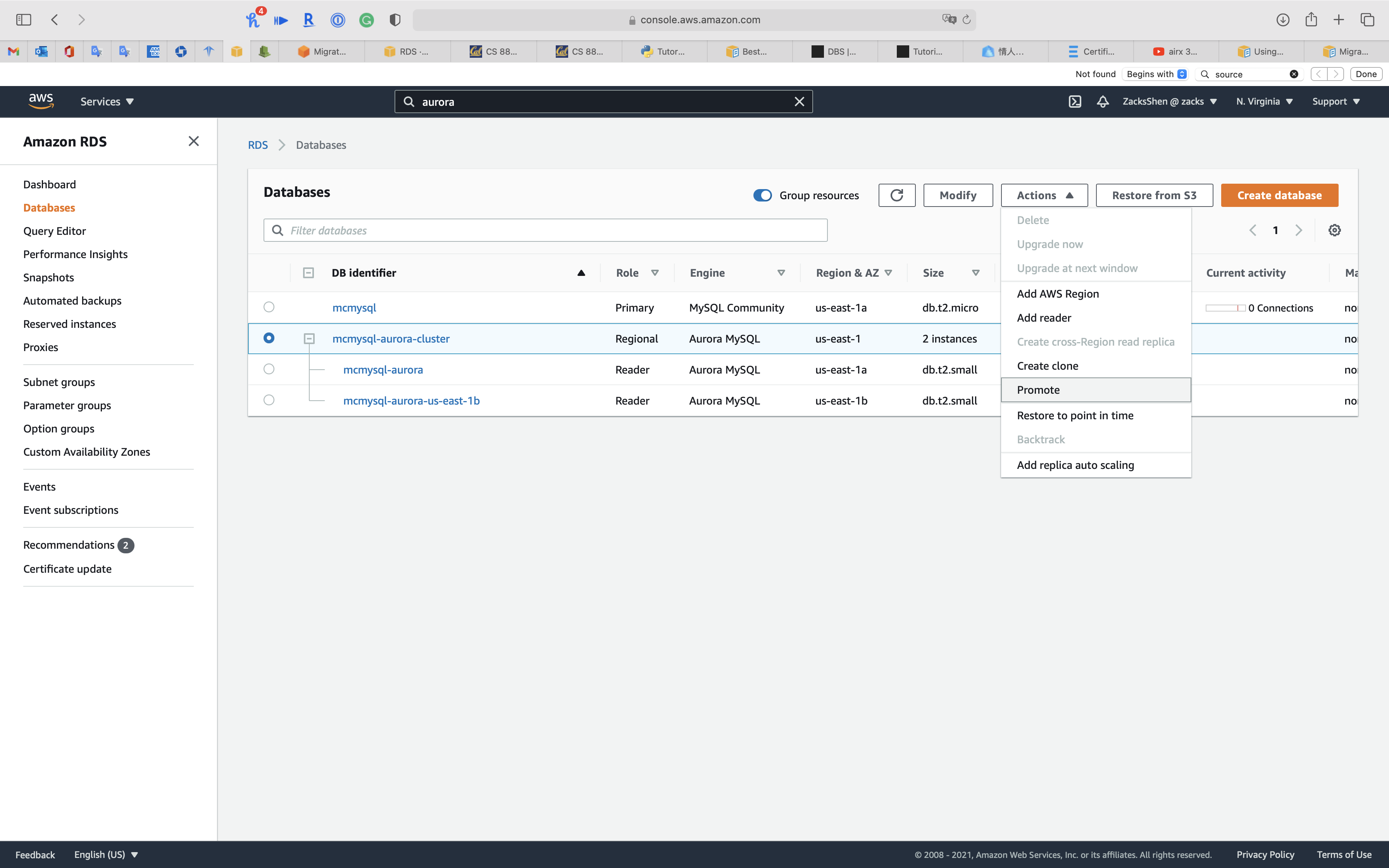Image resolution: width=1389 pixels, height=868 pixels.
Task: Open AWS CloudShell icon in header
Action: click(x=1074, y=102)
